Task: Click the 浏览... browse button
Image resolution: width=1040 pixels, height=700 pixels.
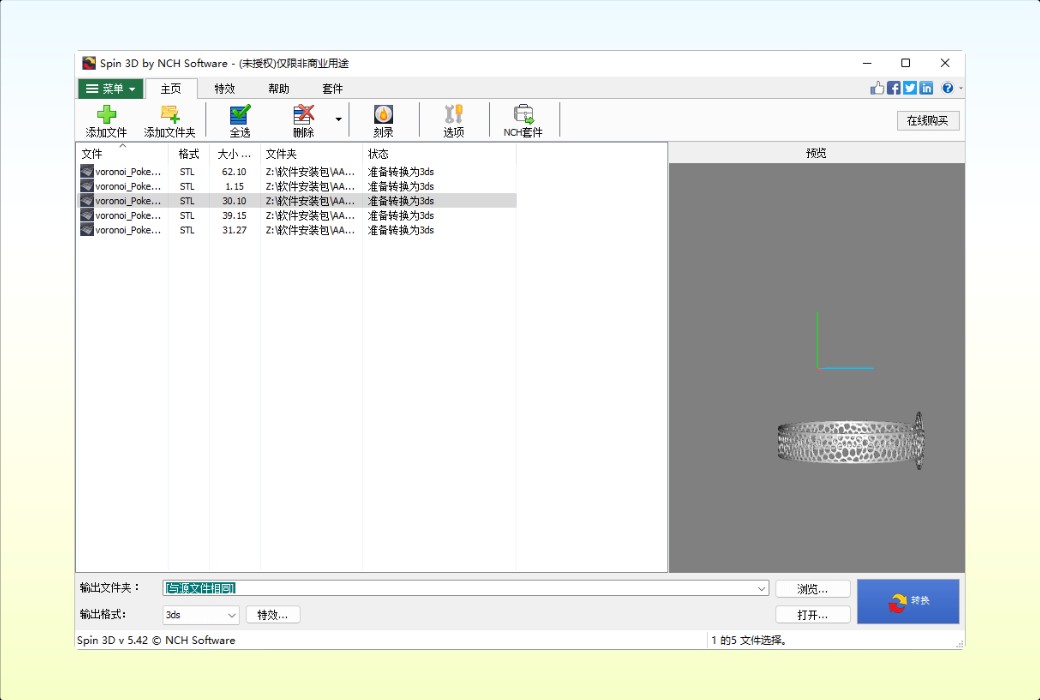Action: pyautogui.click(x=812, y=589)
